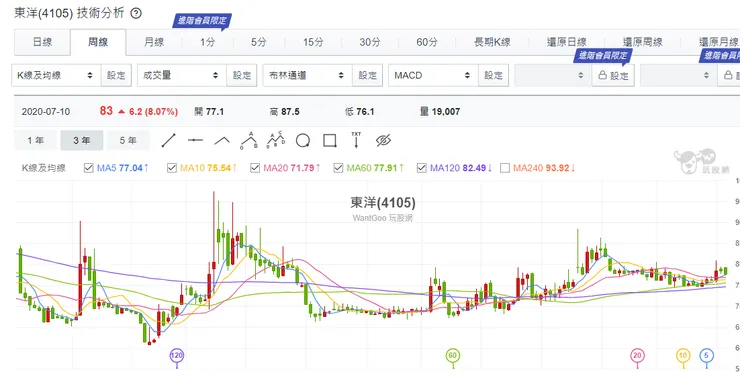Uncheck the MA5 moving average checkbox

coord(88,168)
